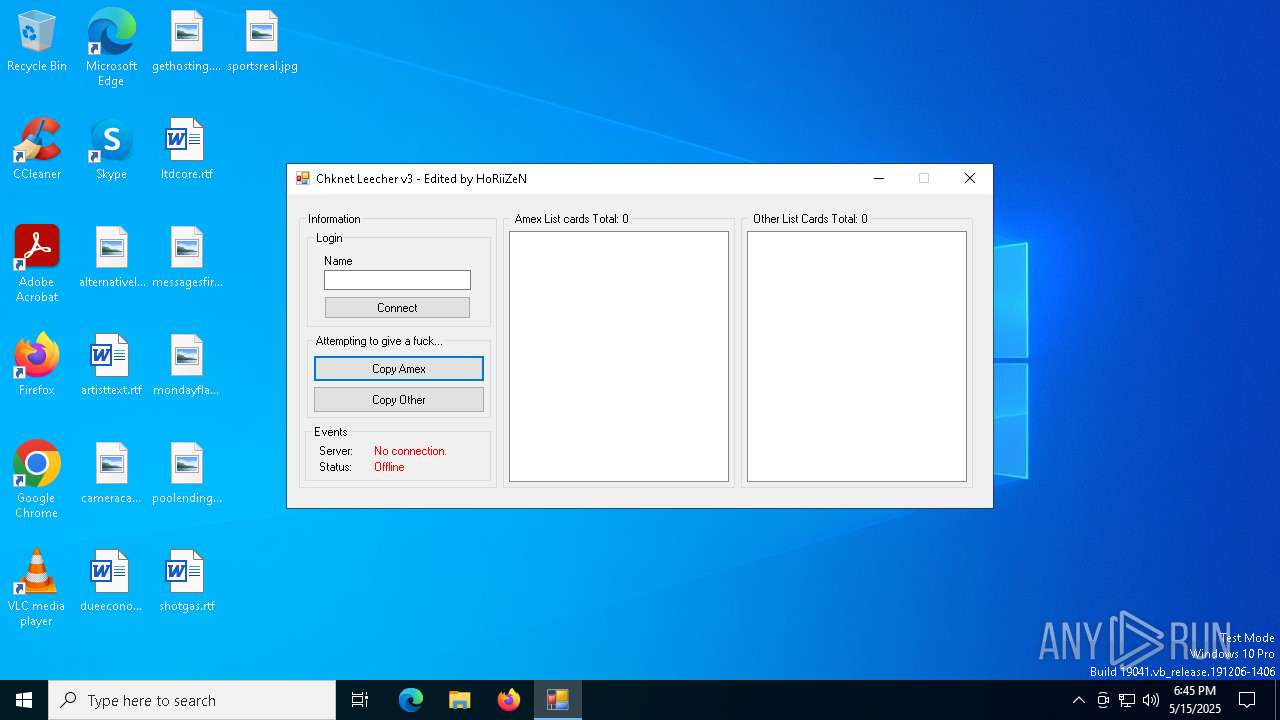The width and height of the screenshot is (1280, 720).
Task: Open the notification center icon
Action: 1247,700
